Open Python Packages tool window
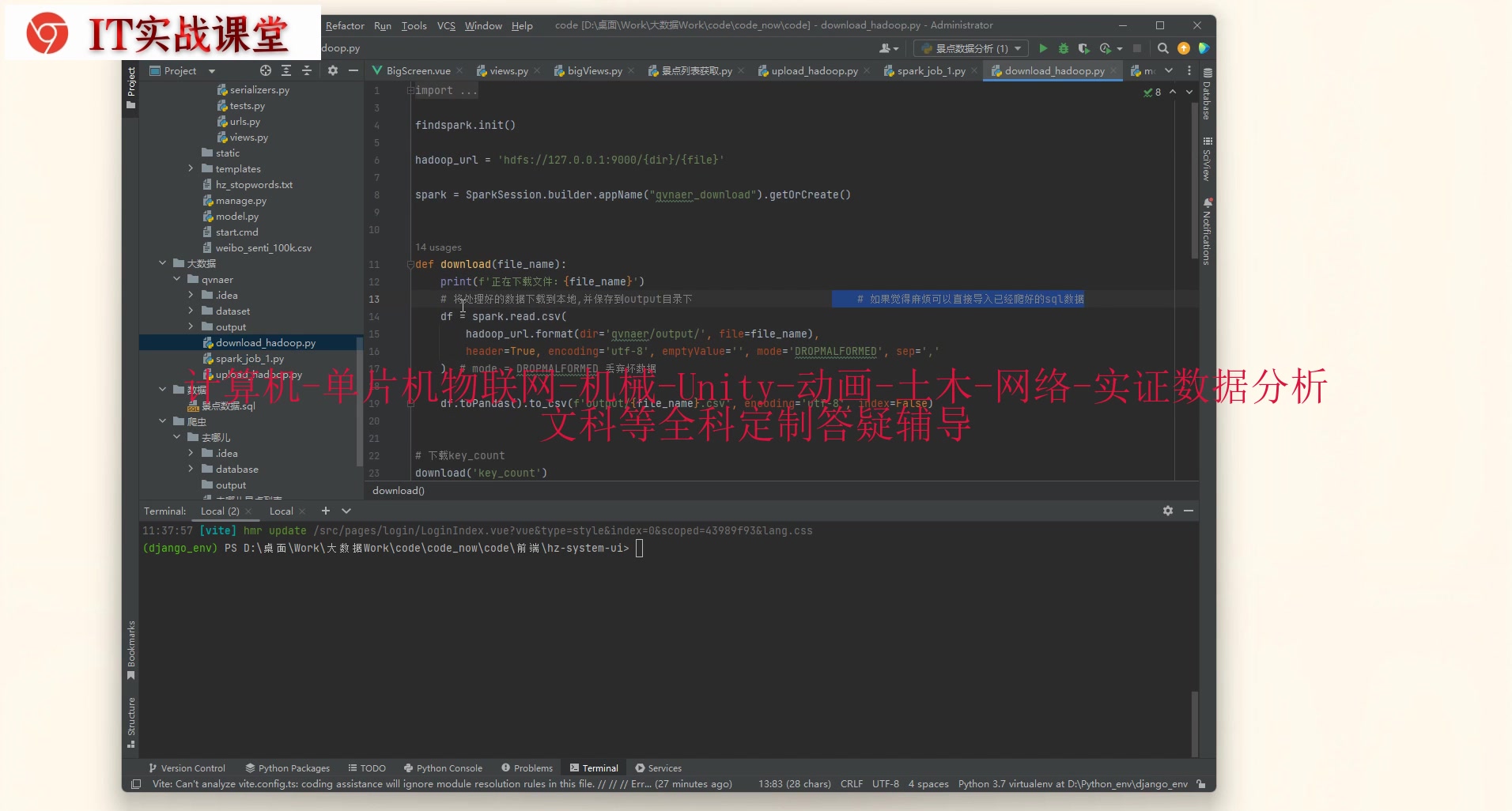Screen dimensions: 1512x811 287,768
